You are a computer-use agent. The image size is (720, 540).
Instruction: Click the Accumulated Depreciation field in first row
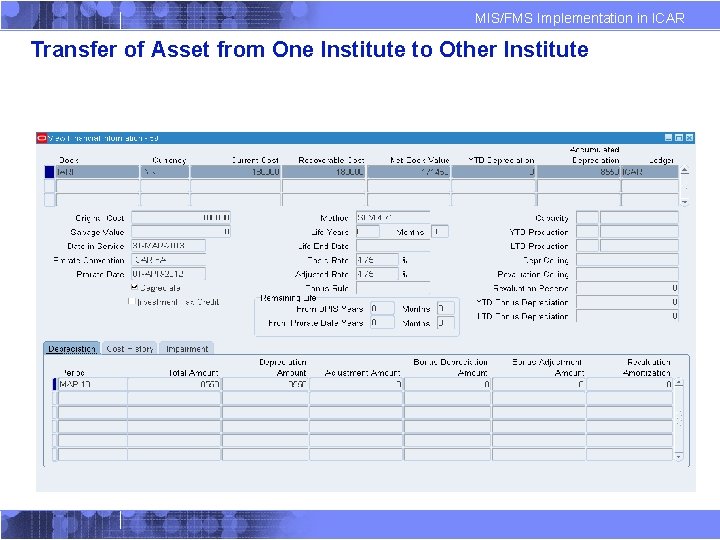click(579, 172)
